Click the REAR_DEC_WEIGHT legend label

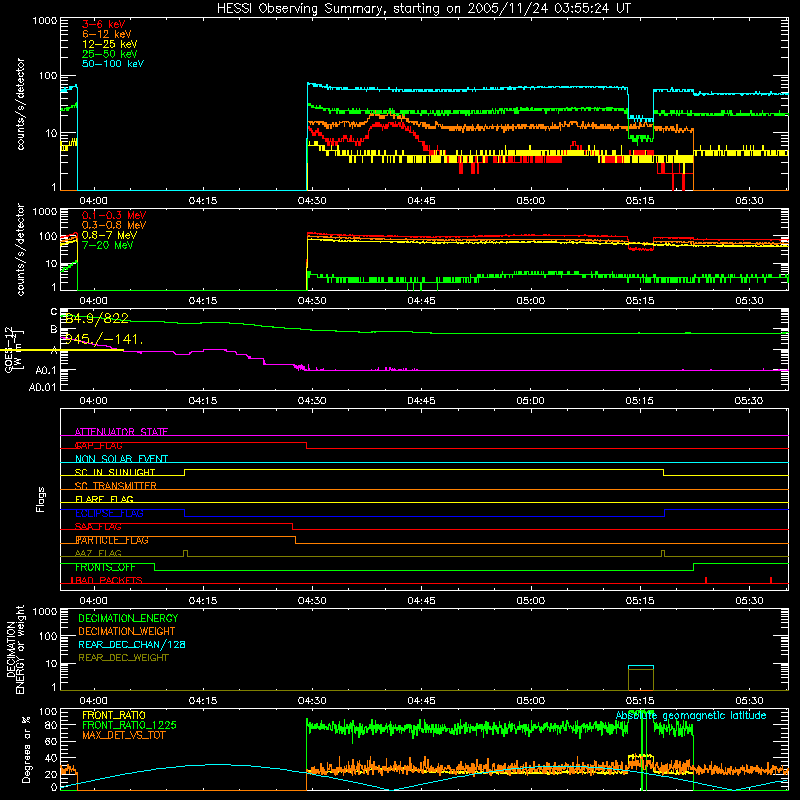pyautogui.click(x=123, y=658)
